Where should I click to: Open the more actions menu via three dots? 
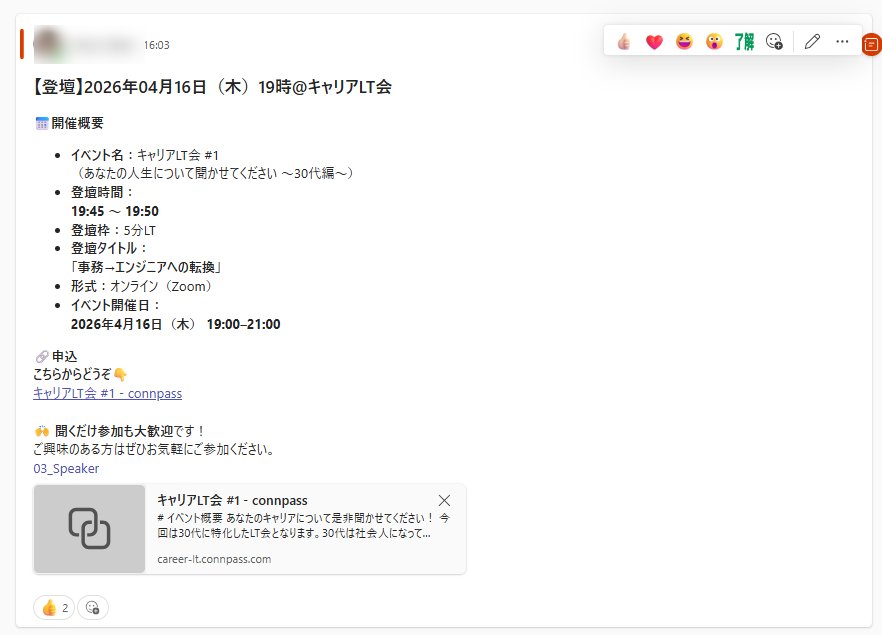[x=843, y=42]
